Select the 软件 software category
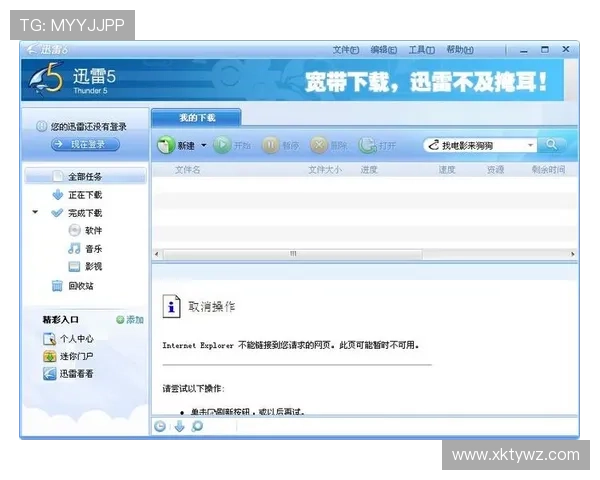 coord(85,230)
